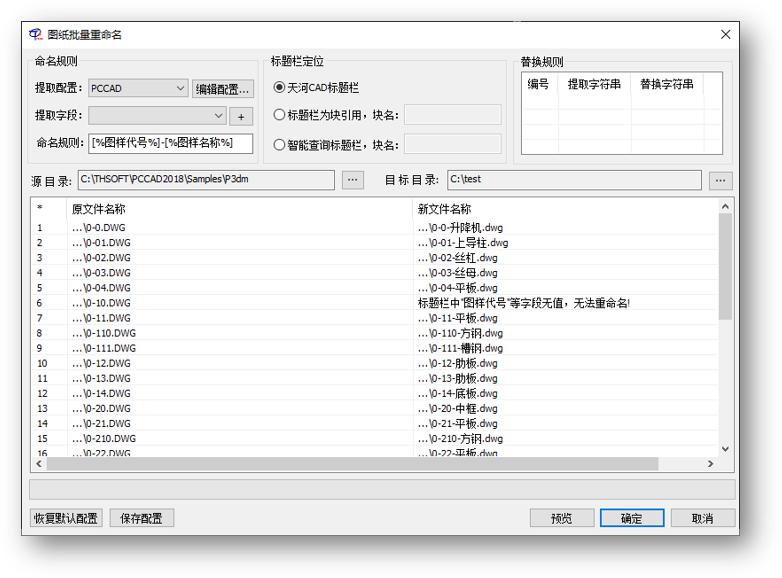Screen dimensions: 782x578
Task: Click the 编号 column header
Action: [540, 84]
